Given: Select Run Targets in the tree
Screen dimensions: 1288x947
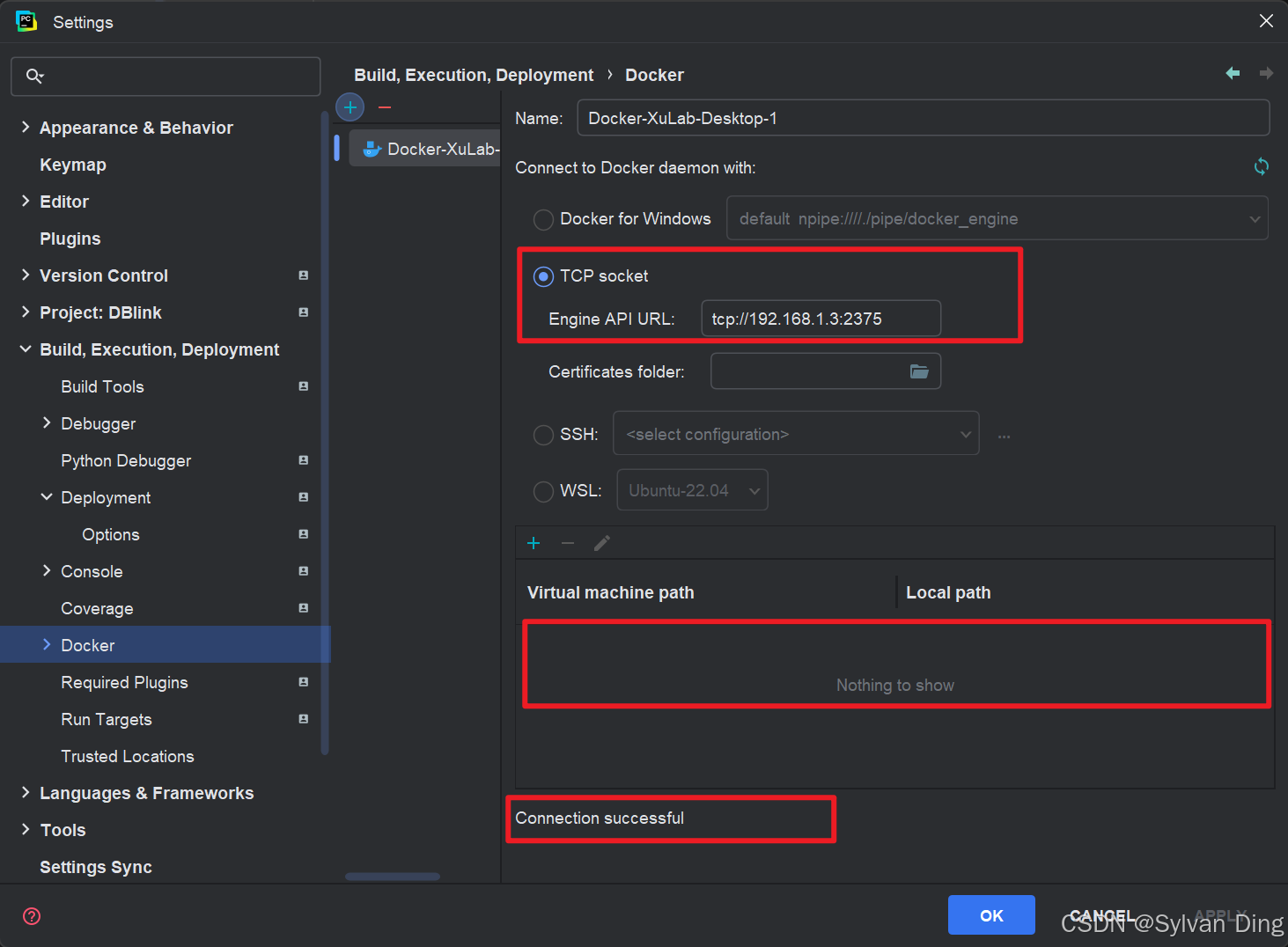Looking at the screenshot, I should (x=107, y=719).
